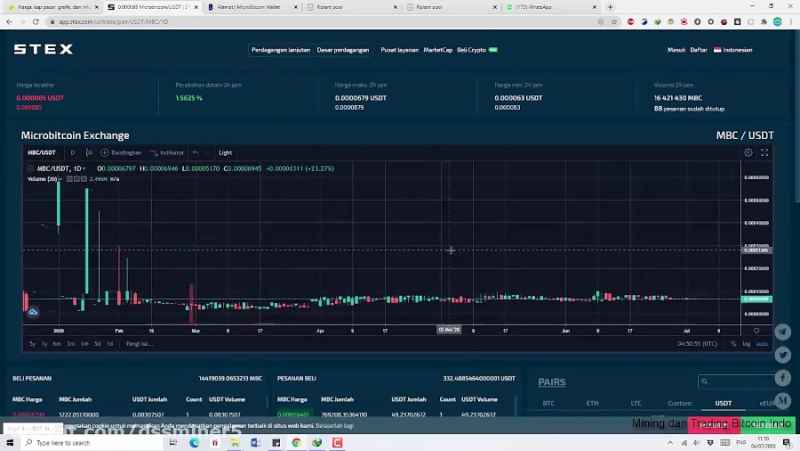Open Beli Crypto menu item
The height and width of the screenshot is (451, 800).
471,50
